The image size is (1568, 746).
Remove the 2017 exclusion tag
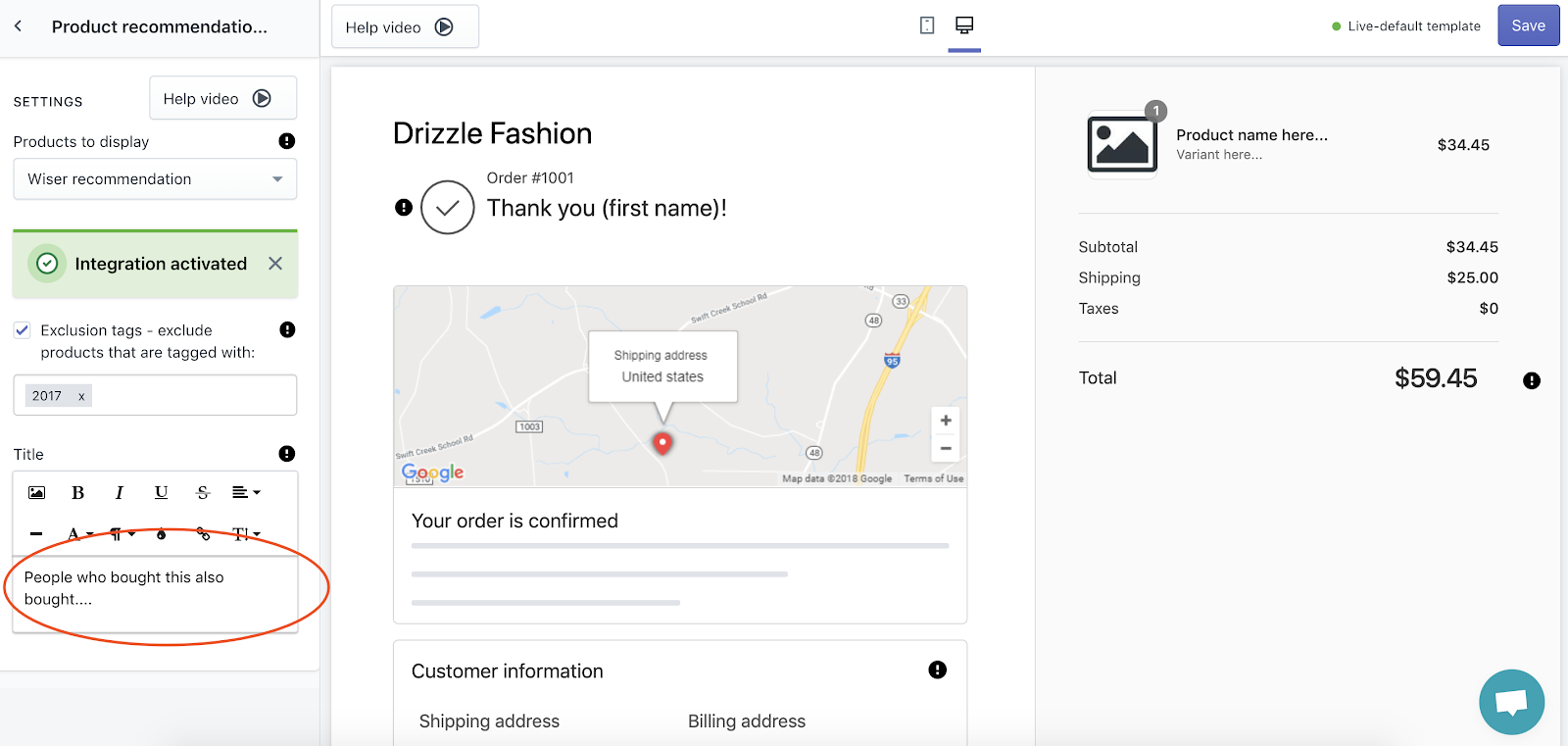81,396
